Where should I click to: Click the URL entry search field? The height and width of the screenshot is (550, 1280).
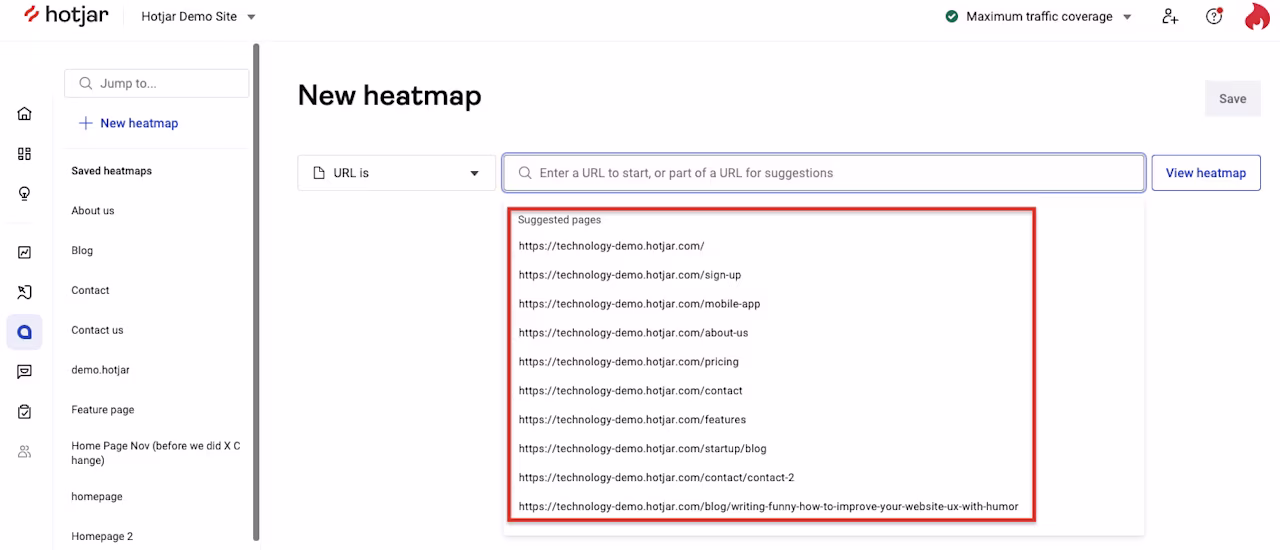point(824,173)
